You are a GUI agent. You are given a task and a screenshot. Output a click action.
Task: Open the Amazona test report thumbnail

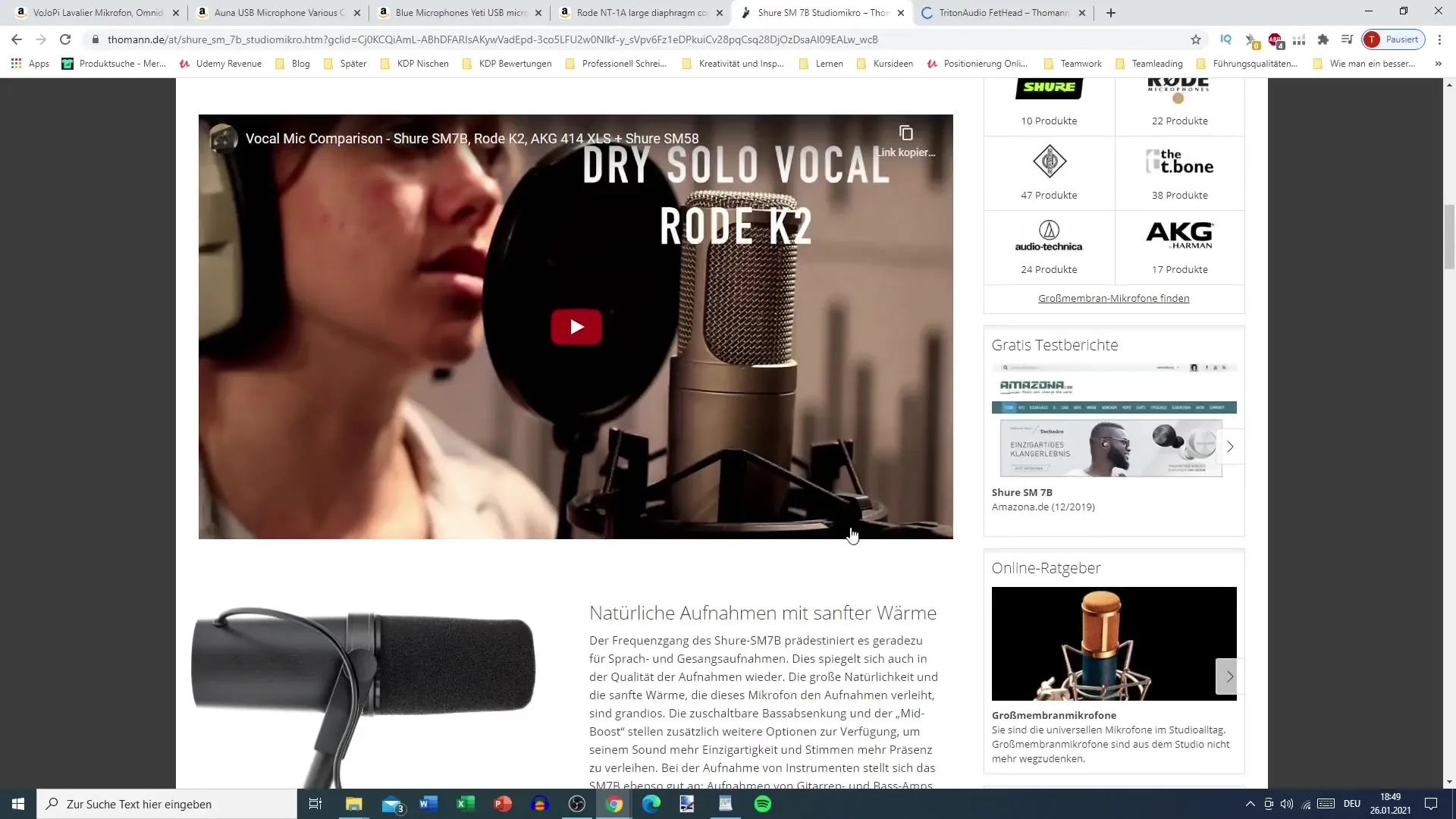coord(1114,420)
